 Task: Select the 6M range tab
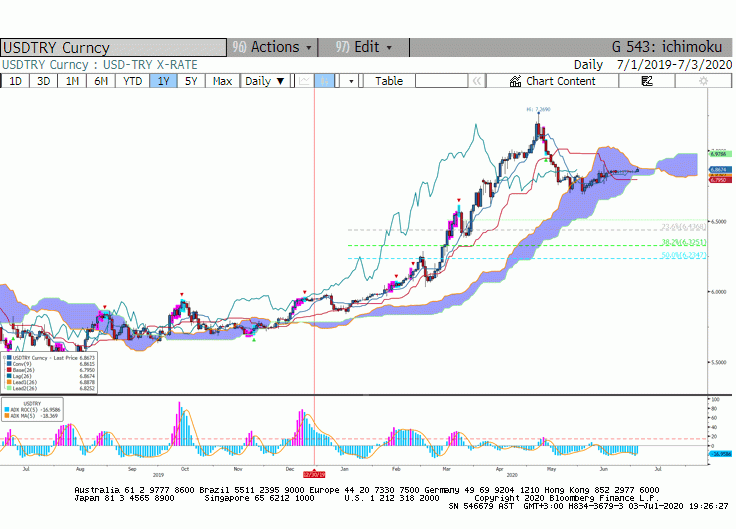(101, 81)
